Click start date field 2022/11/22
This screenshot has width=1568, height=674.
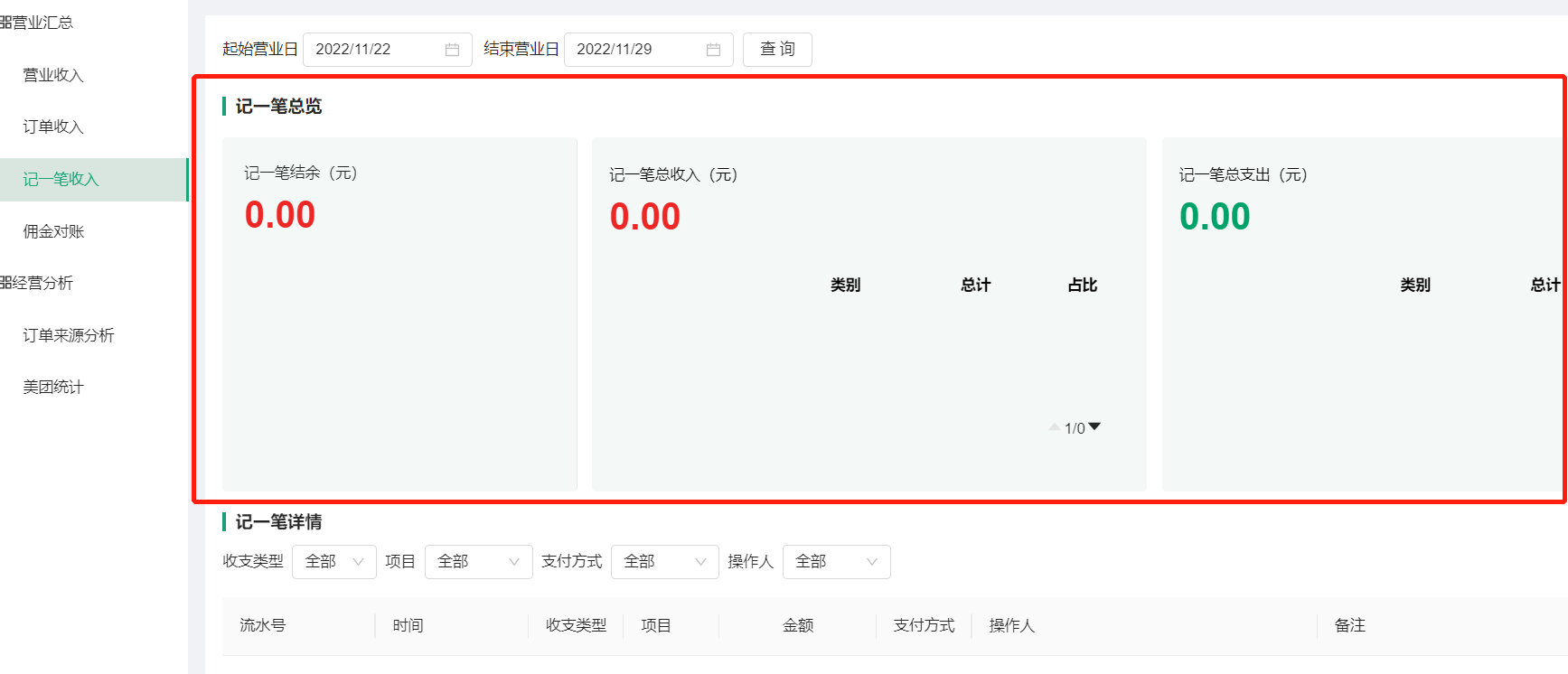point(388,50)
